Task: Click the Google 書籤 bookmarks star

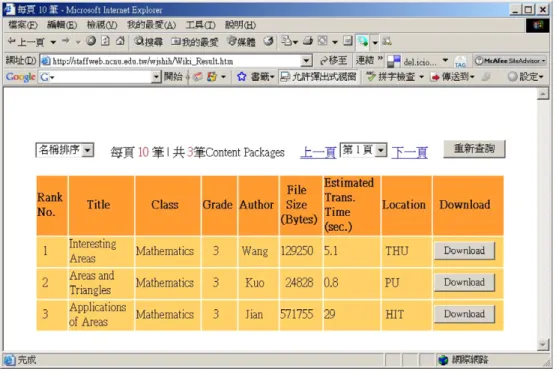Action: [x=241, y=77]
